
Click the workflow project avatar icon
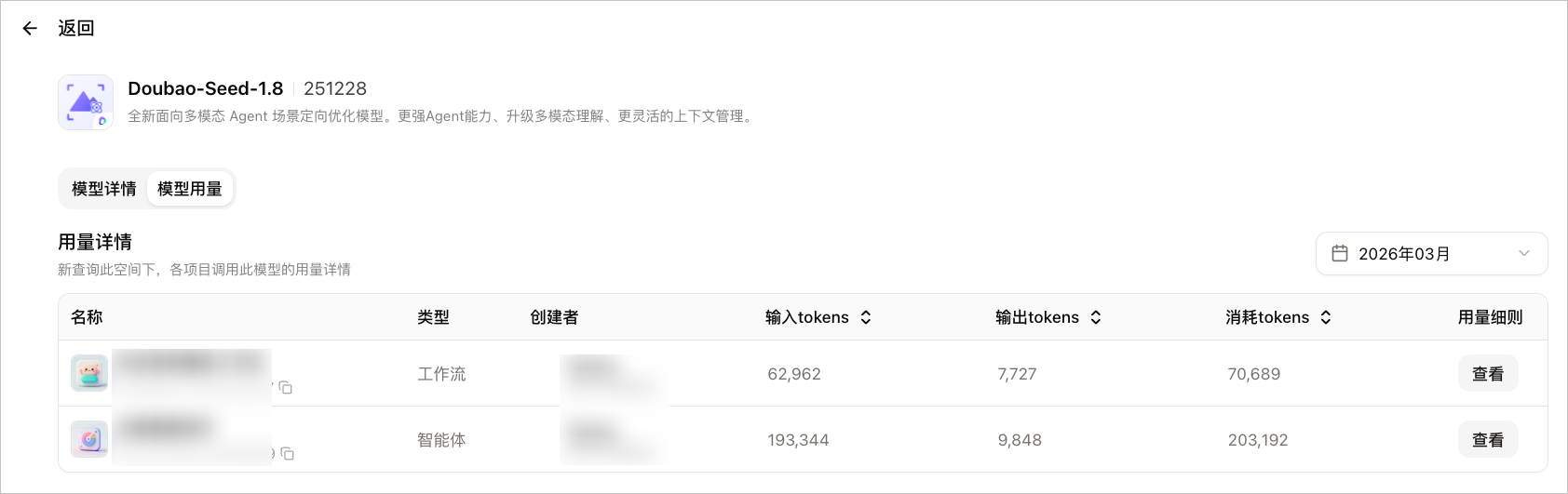pos(89,373)
